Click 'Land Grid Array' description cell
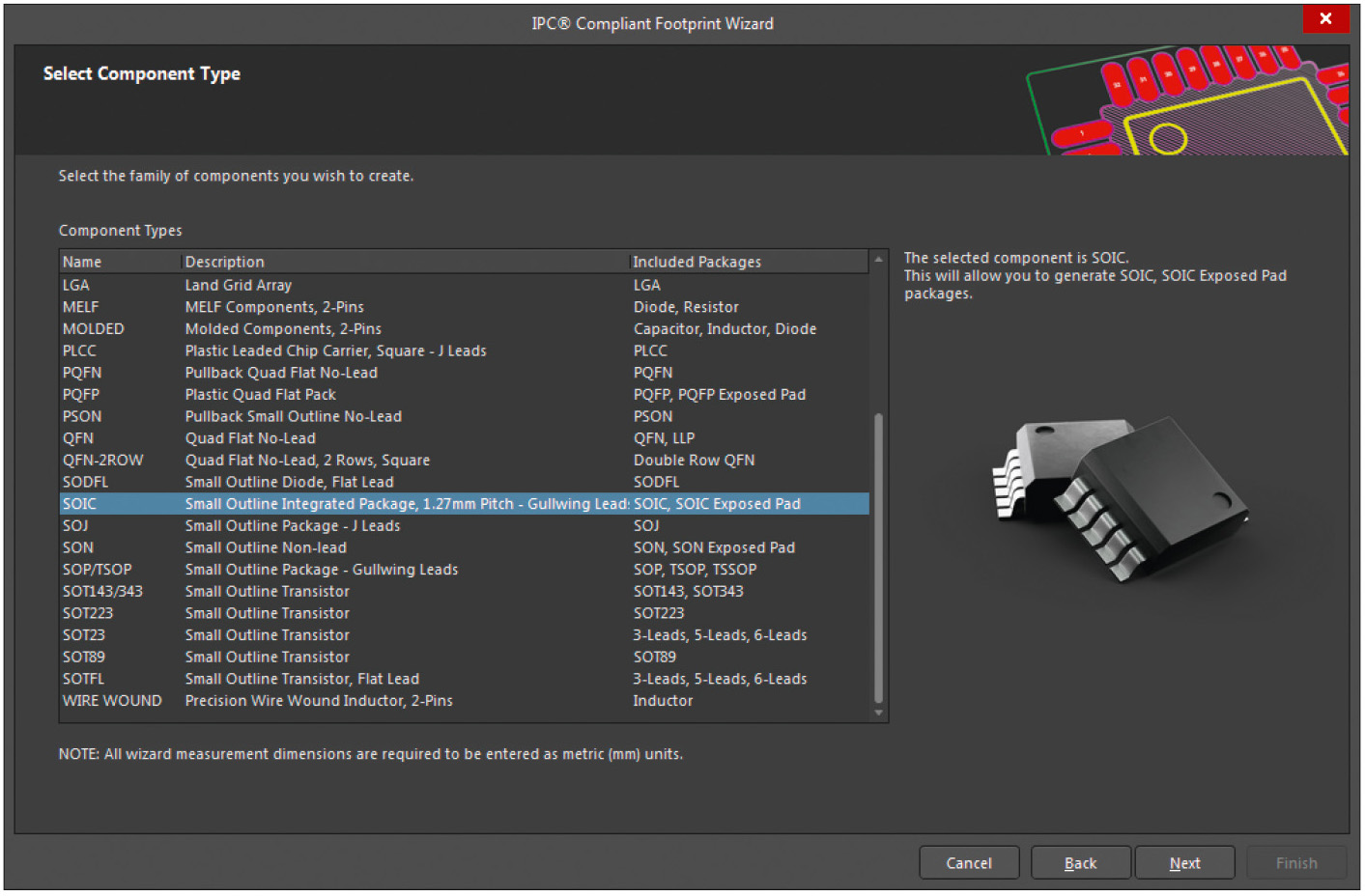Viewport: 1365px width, 896px height. coord(238,285)
